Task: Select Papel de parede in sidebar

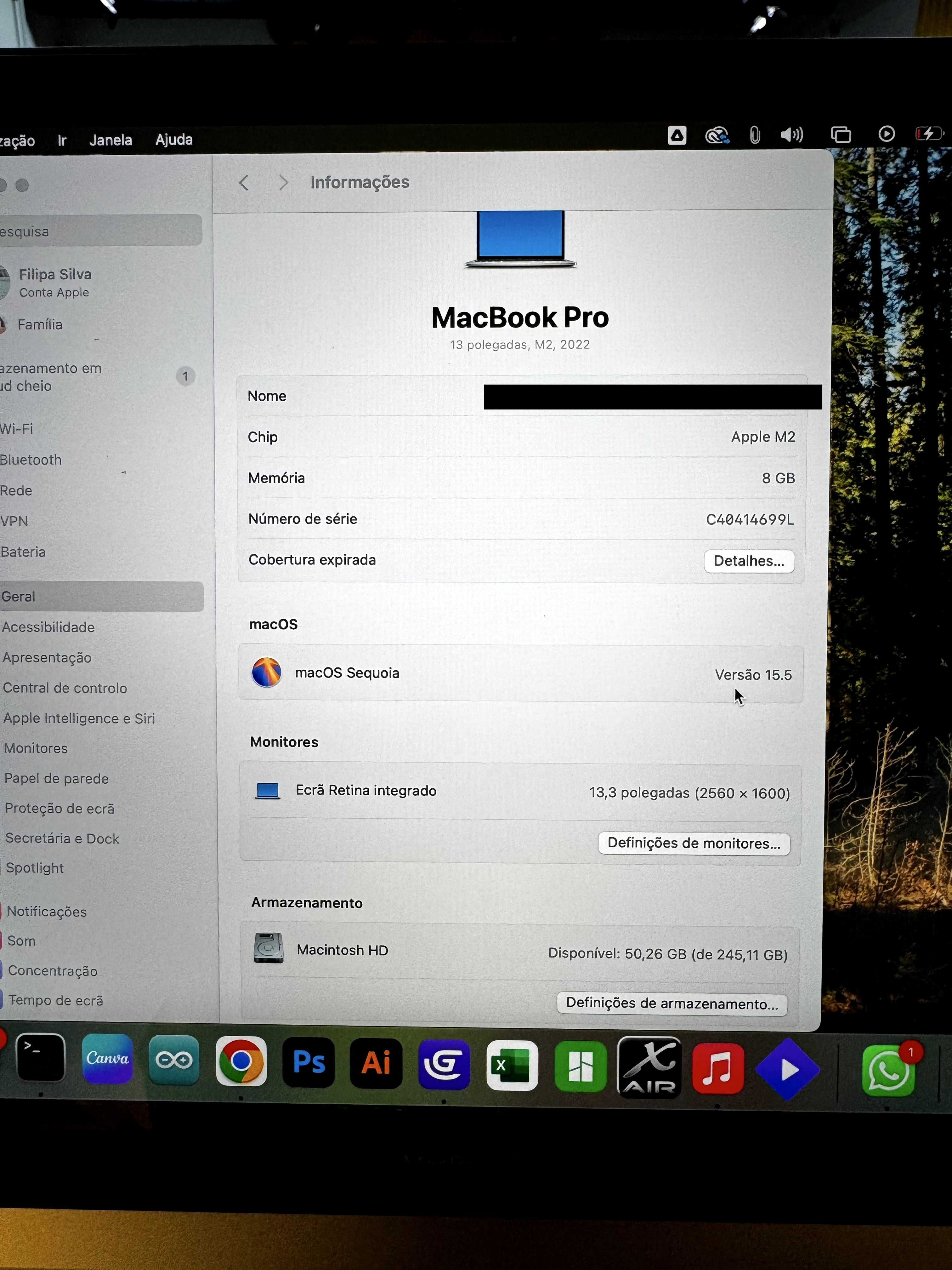Action: (x=56, y=779)
